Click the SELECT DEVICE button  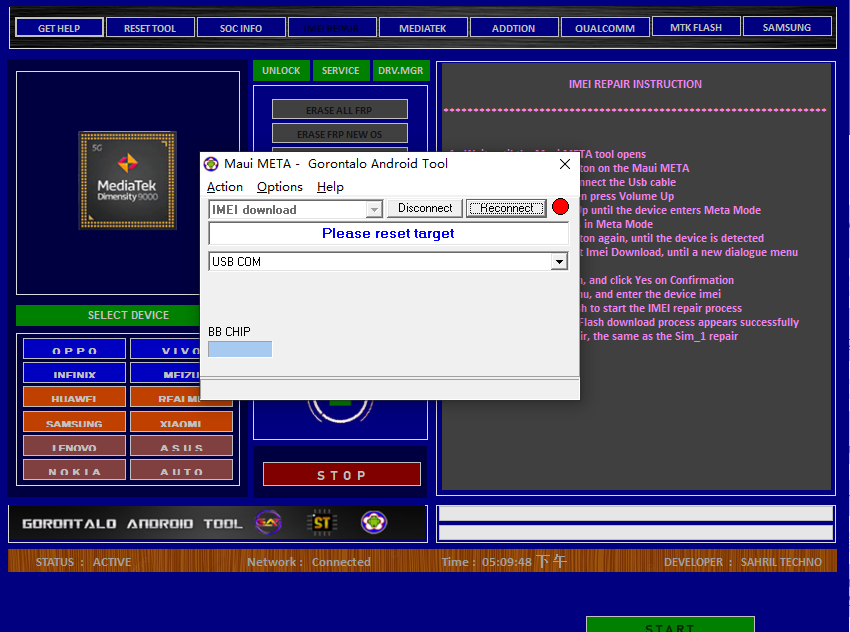pos(108,315)
